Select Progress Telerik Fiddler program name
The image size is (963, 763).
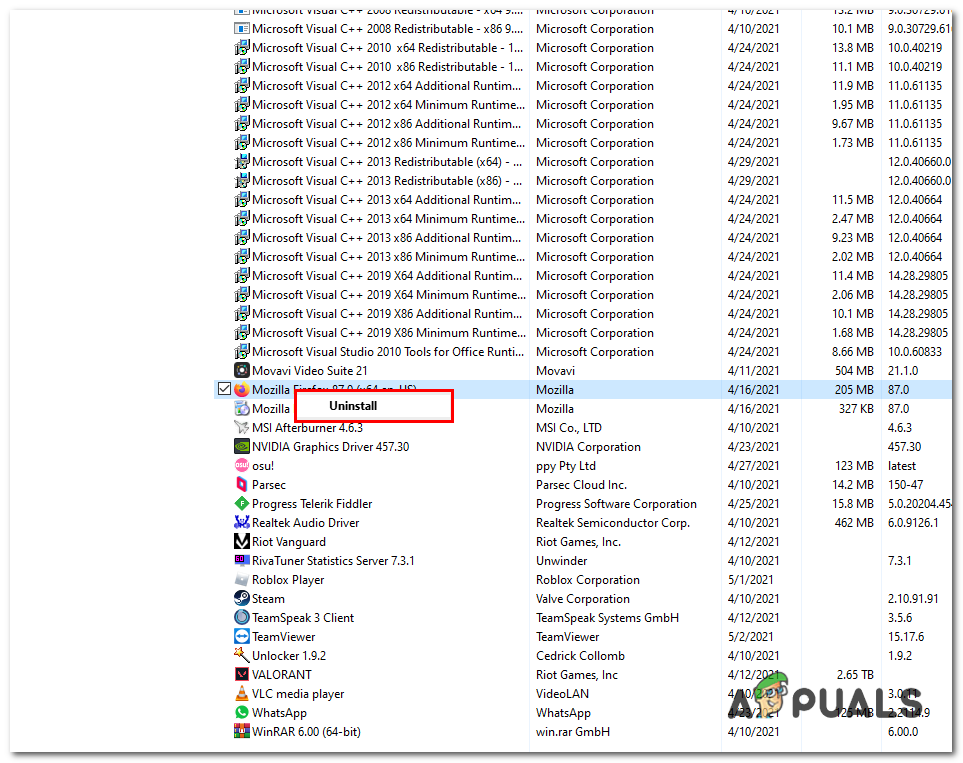tap(312, 504)
